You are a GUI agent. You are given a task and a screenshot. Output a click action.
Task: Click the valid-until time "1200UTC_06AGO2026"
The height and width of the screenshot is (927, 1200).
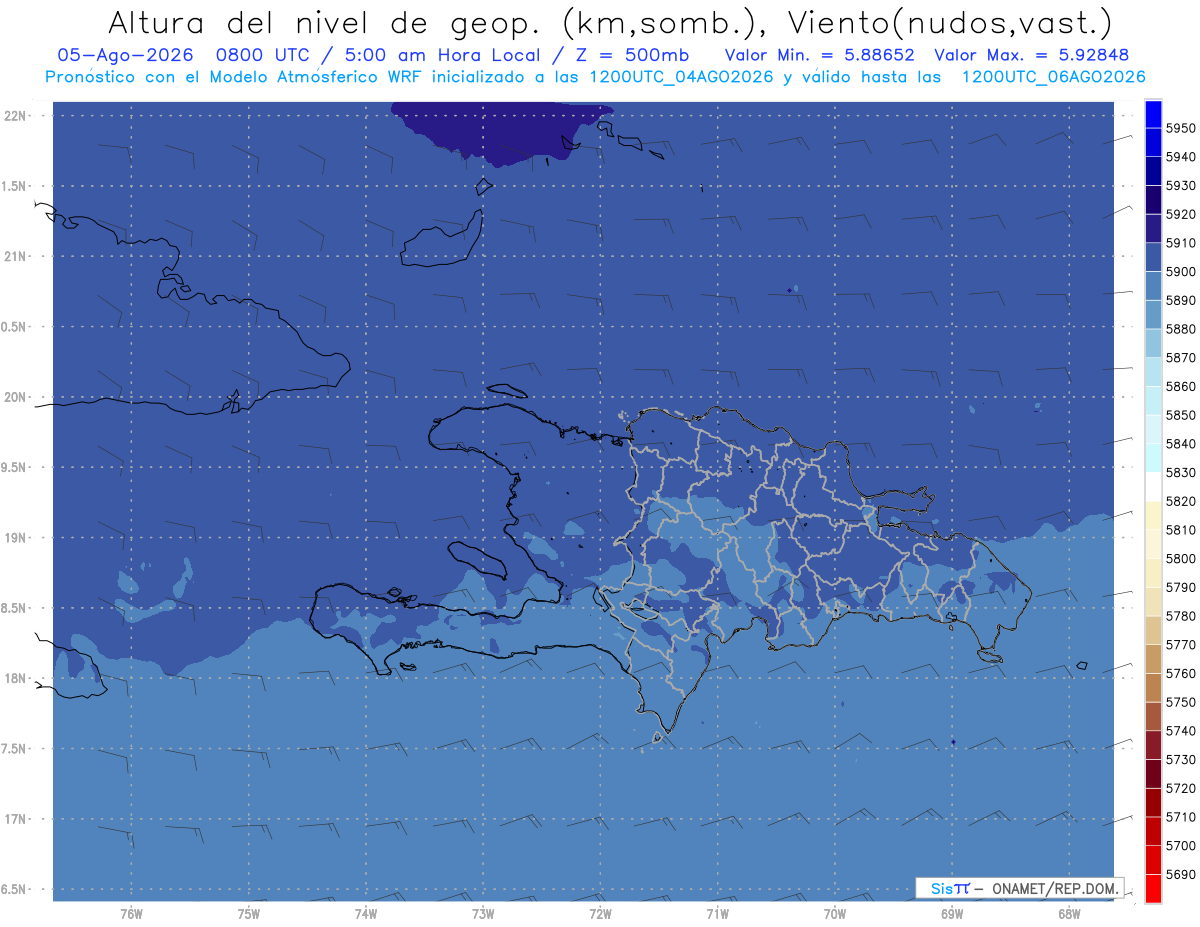[1053, 77]
